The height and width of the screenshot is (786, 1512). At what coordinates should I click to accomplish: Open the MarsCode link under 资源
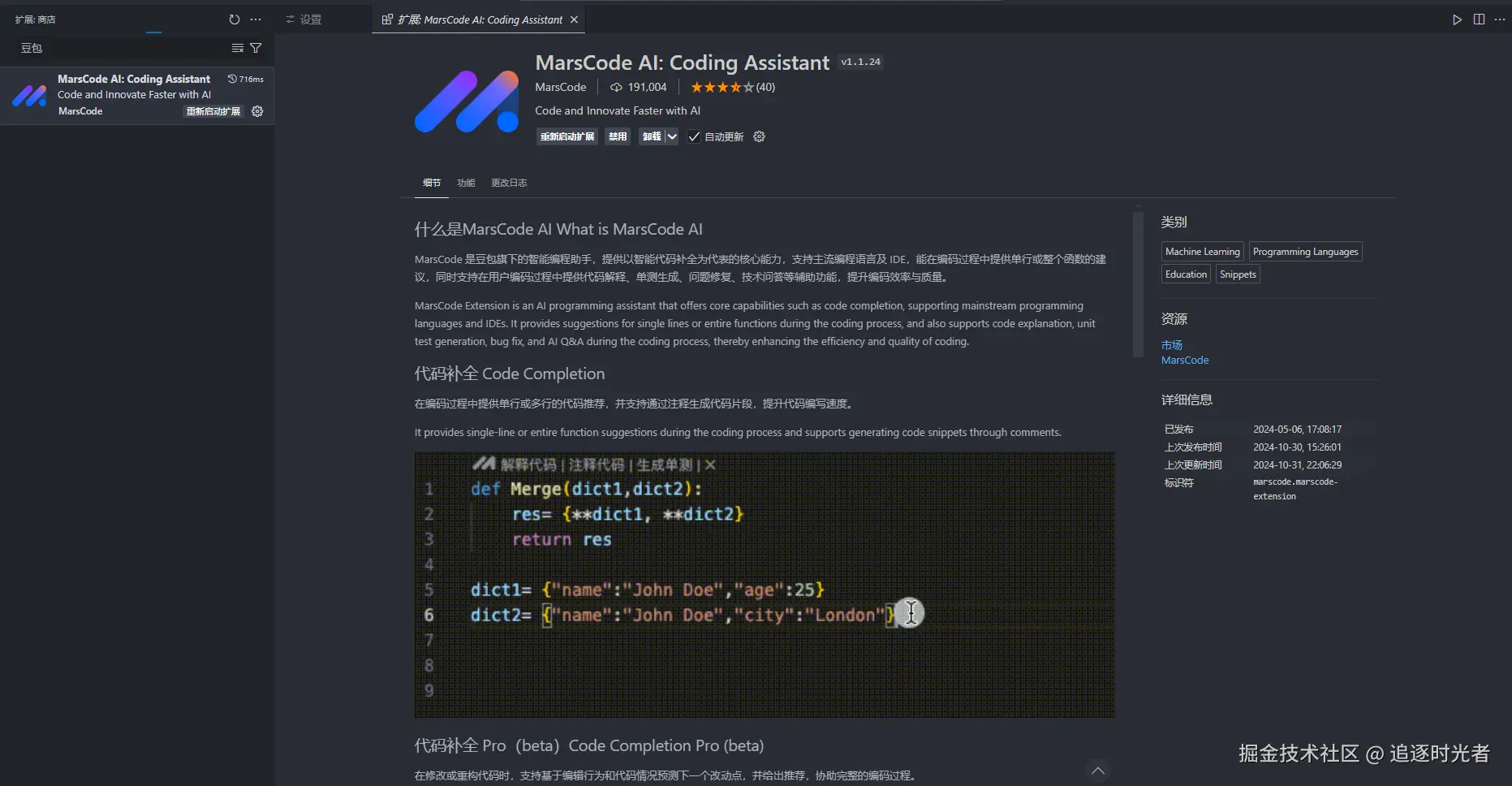pos(1185,361)
